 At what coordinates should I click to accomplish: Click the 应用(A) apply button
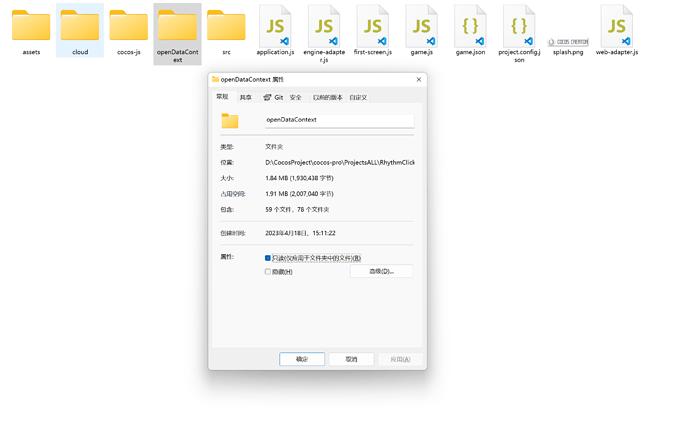tap(400, 359)
